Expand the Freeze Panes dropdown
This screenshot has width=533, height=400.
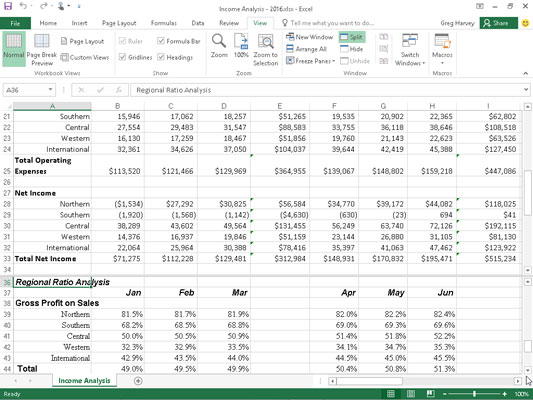click(310, 61)
